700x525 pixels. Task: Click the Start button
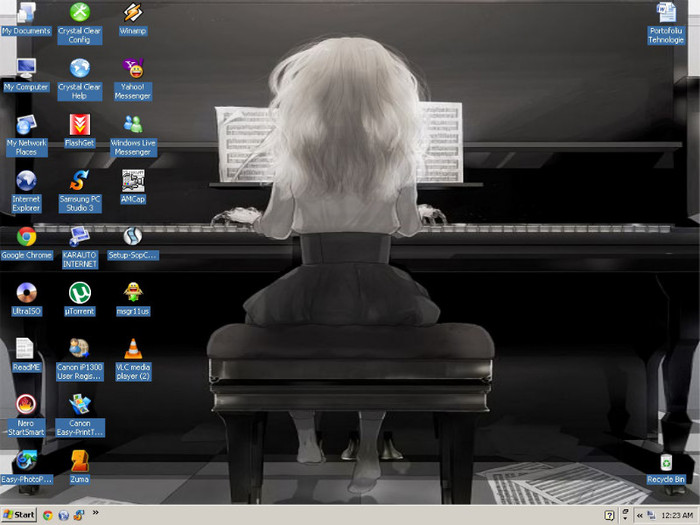19,515
